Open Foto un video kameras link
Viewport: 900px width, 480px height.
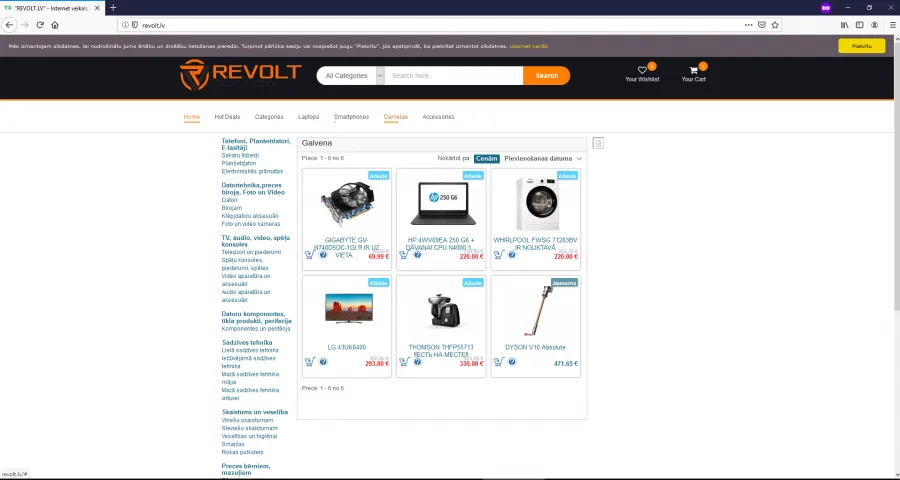[x=251, y=224]
